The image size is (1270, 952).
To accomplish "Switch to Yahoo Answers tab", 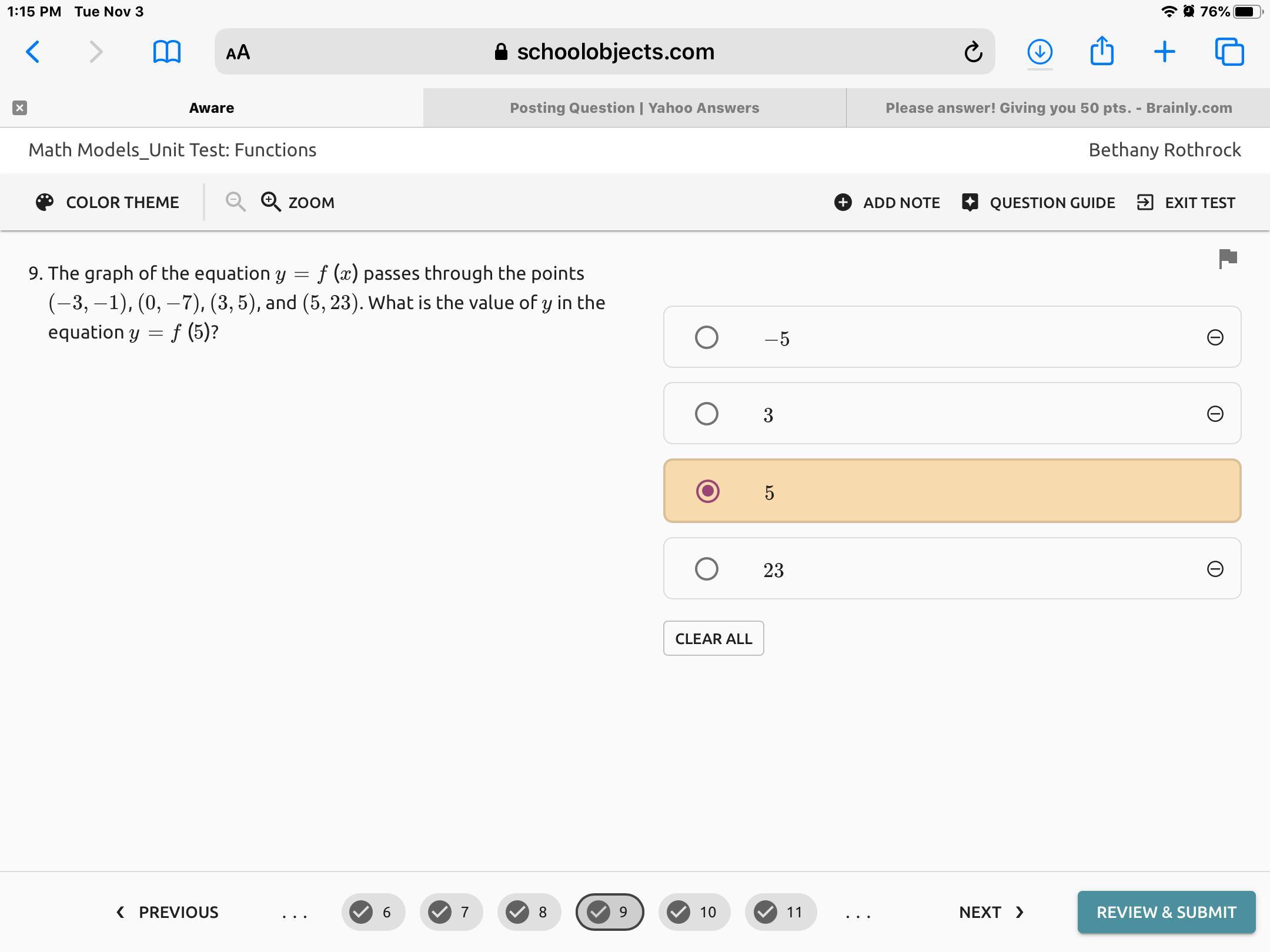I will point(634,108).
